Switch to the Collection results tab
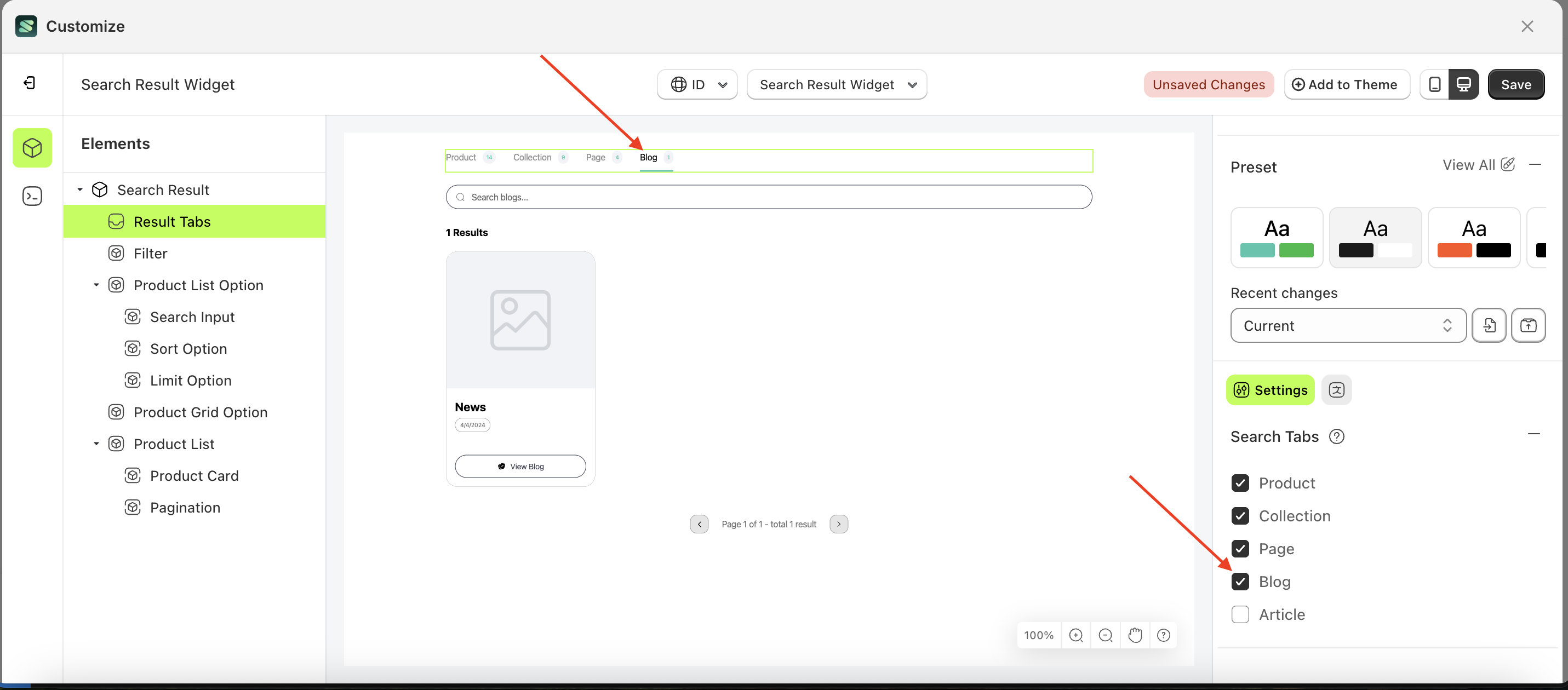Image resolution: width=1568 pixels, height=690 pixels. click(x=533, y=157)
